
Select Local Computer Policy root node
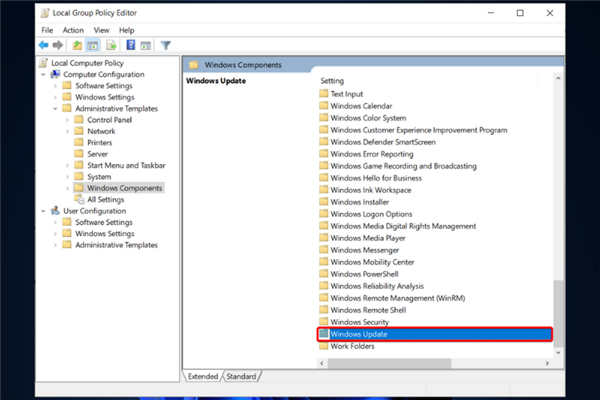click(87, 63)
